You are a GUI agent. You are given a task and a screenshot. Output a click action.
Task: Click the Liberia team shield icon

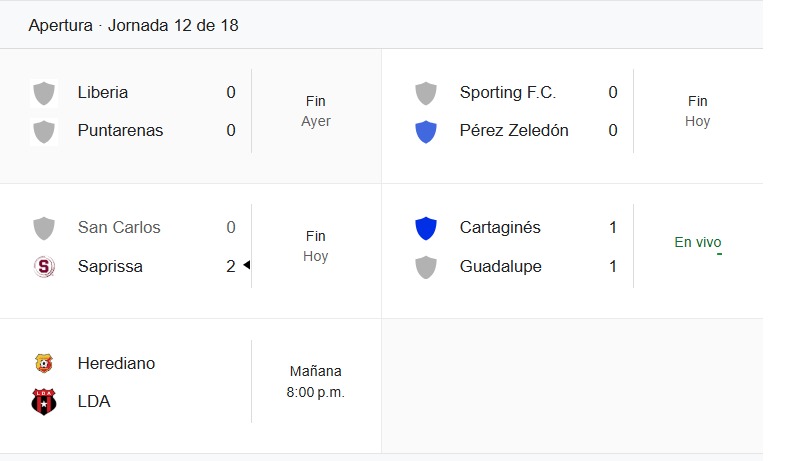click(44, 93)
